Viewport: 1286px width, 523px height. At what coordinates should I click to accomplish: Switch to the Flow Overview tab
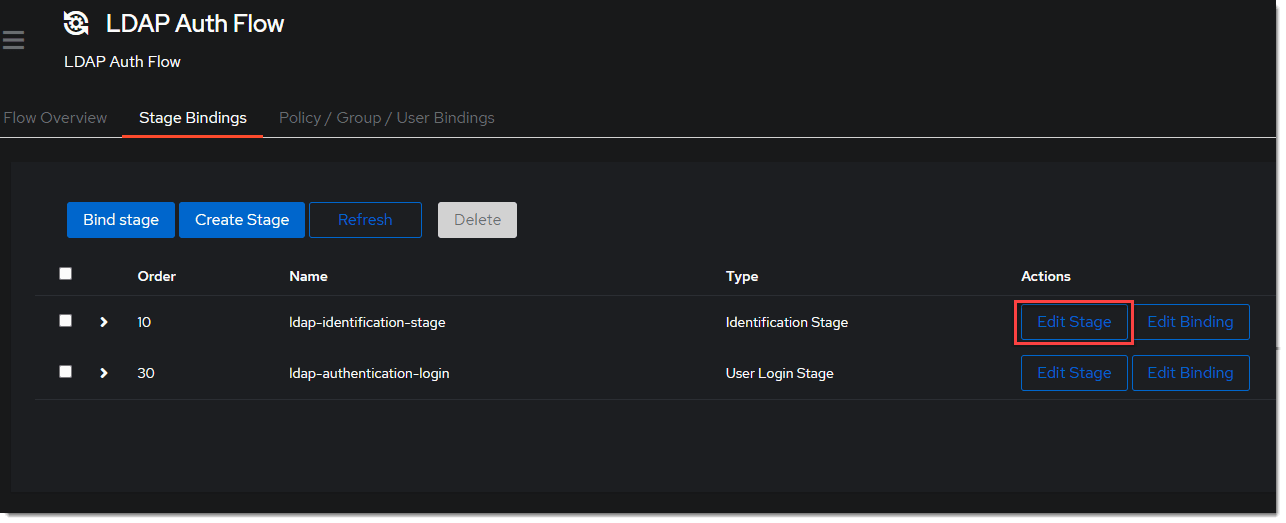click(55, 118)
